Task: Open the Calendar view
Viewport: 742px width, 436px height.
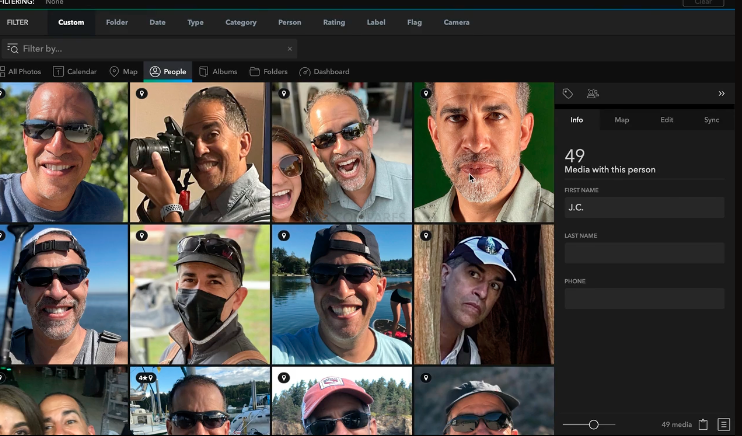Action: click(x=75, y=72)
